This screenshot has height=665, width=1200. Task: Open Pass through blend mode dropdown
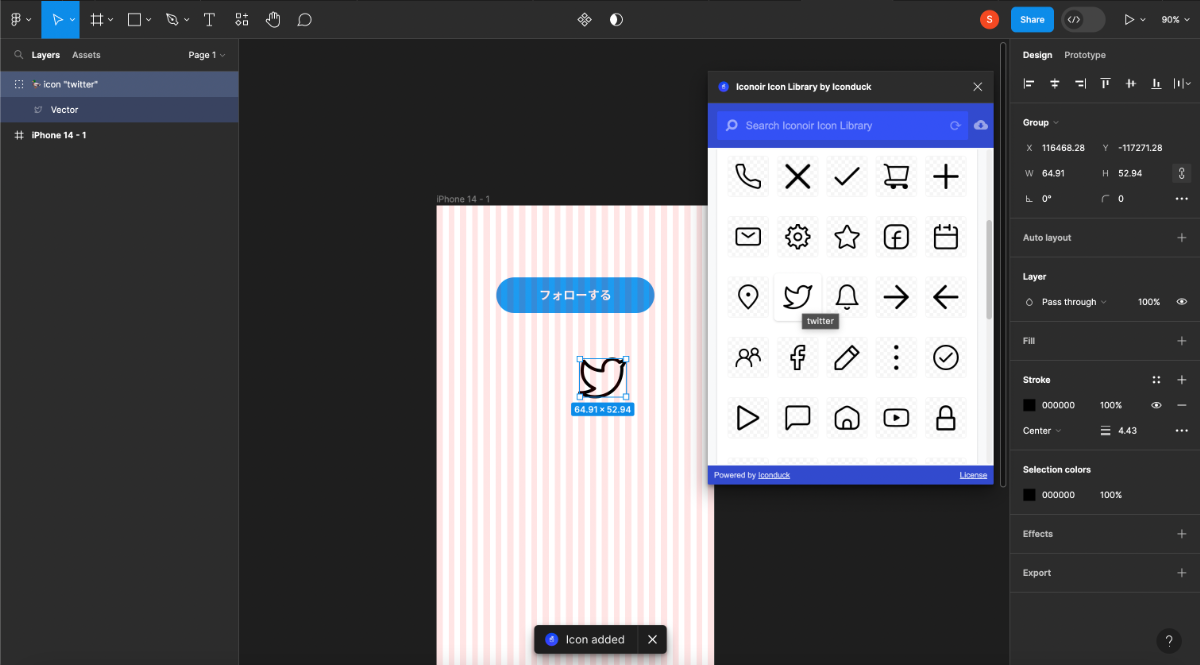(x=1074, y=302)
